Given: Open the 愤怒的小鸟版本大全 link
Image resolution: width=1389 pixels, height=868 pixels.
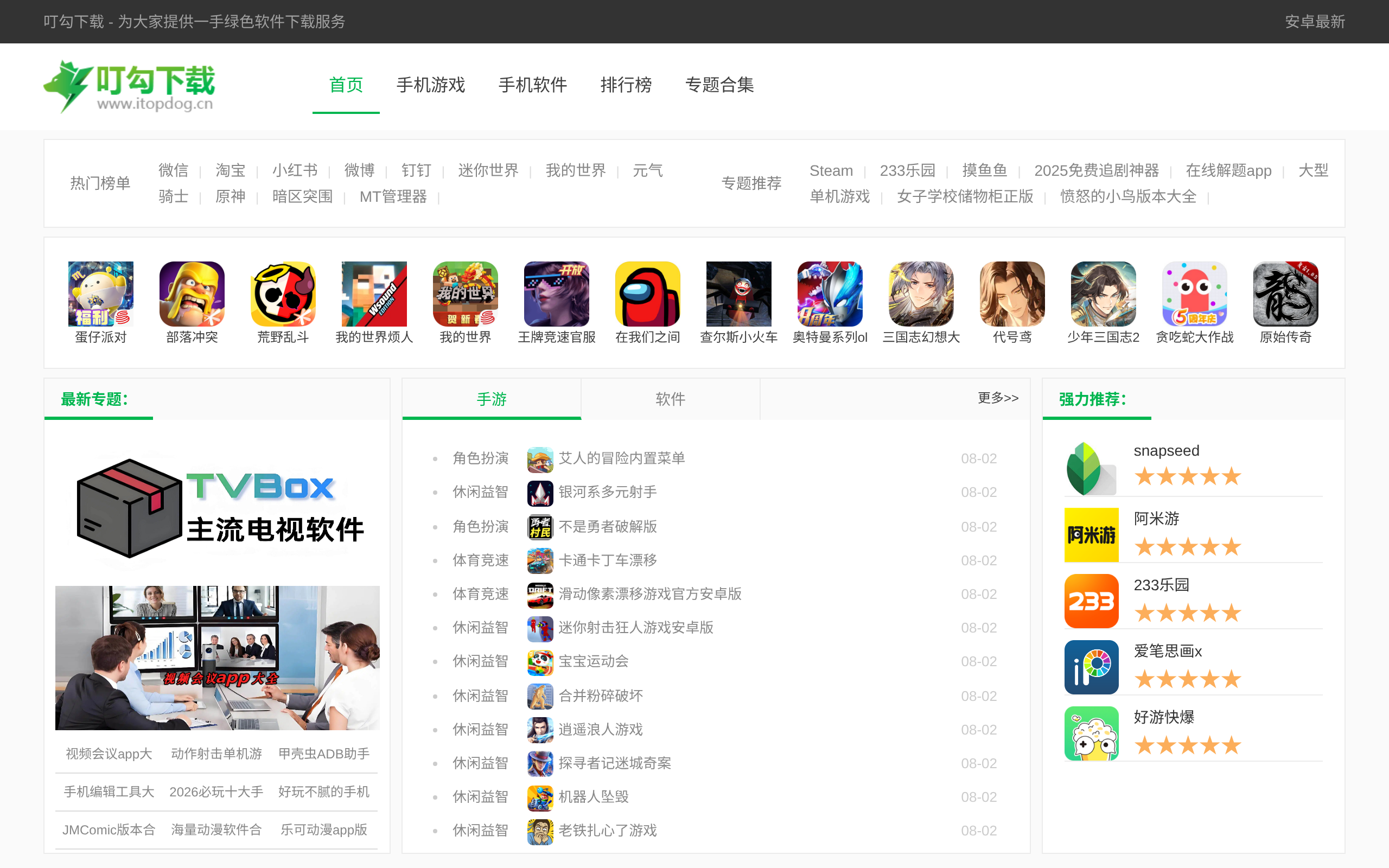Looking at the screenshot, I should pos(1128,196).
